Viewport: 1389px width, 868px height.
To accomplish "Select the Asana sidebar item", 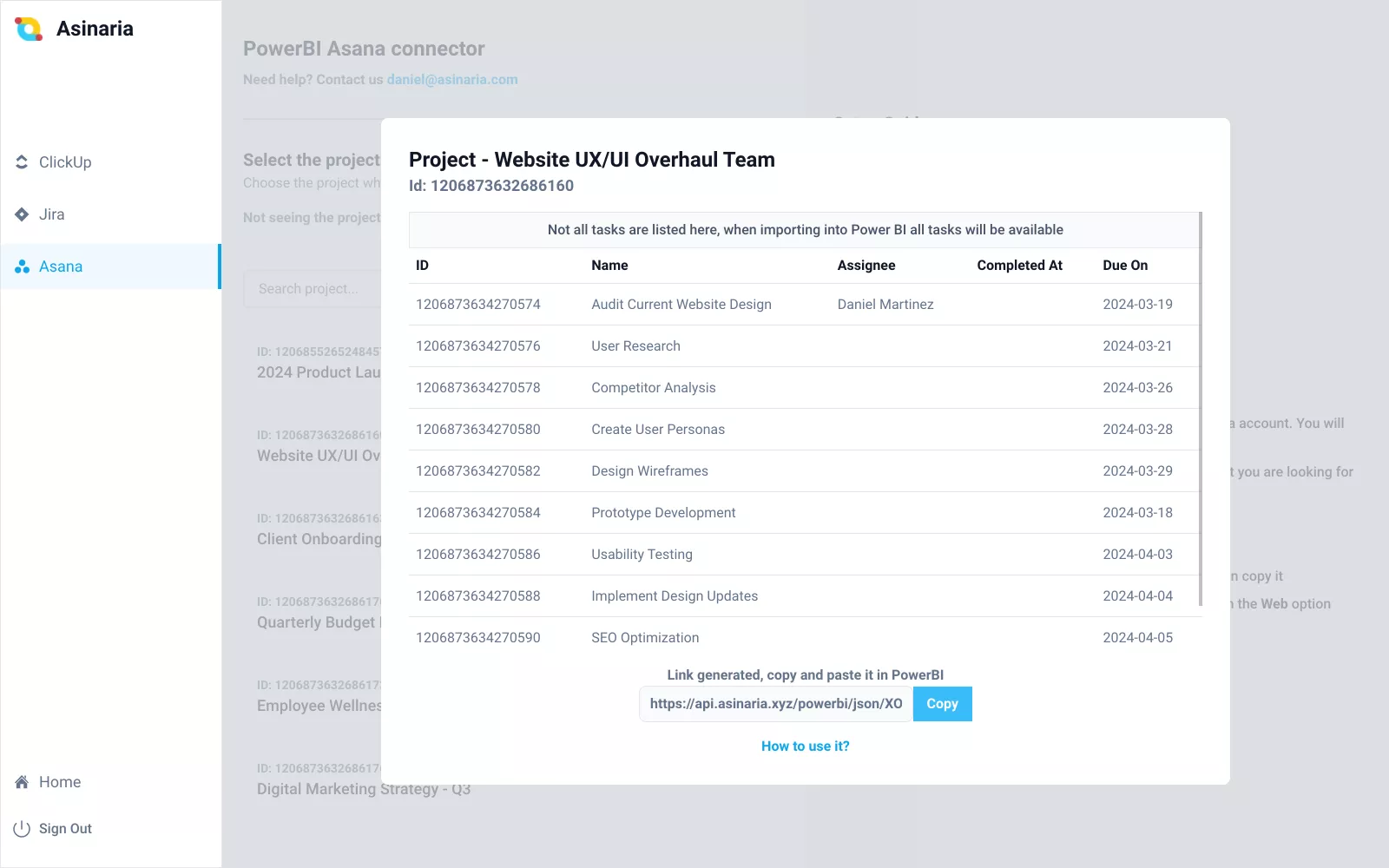I will pyautogui.click(x=61, y=266).
